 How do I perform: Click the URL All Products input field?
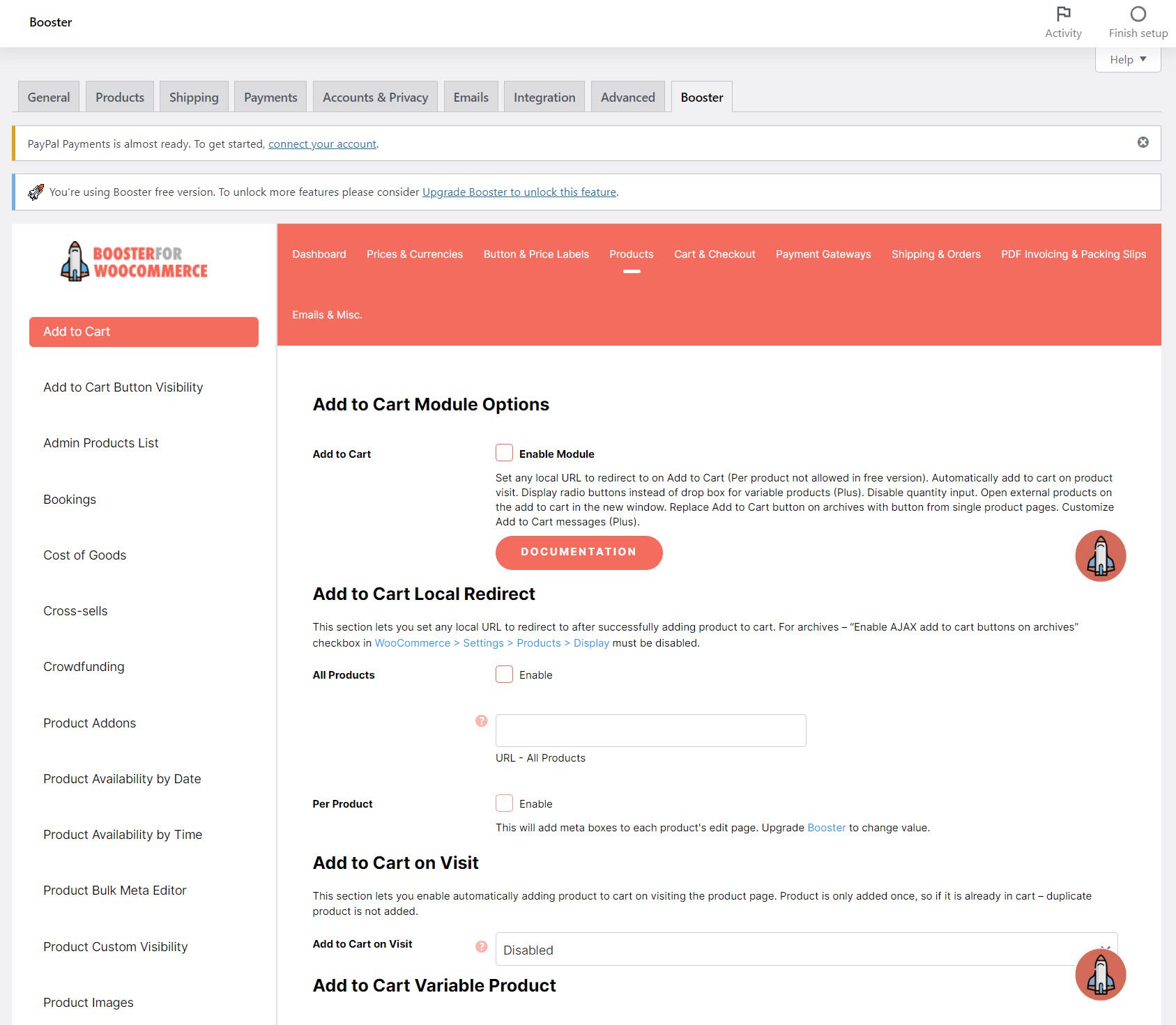point(650,730)
